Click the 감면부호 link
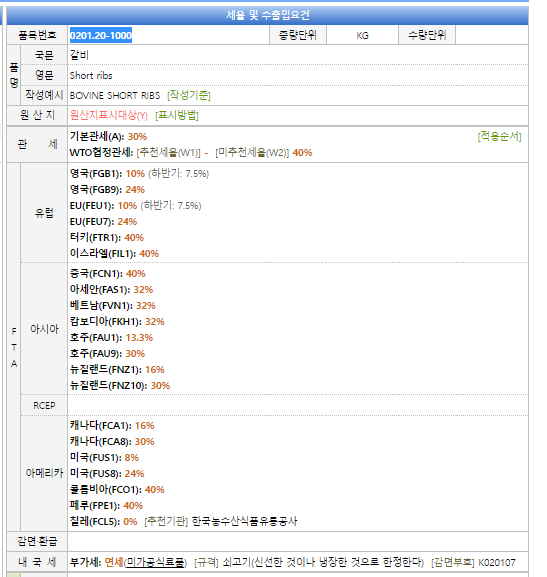 (x=453, y=562)
